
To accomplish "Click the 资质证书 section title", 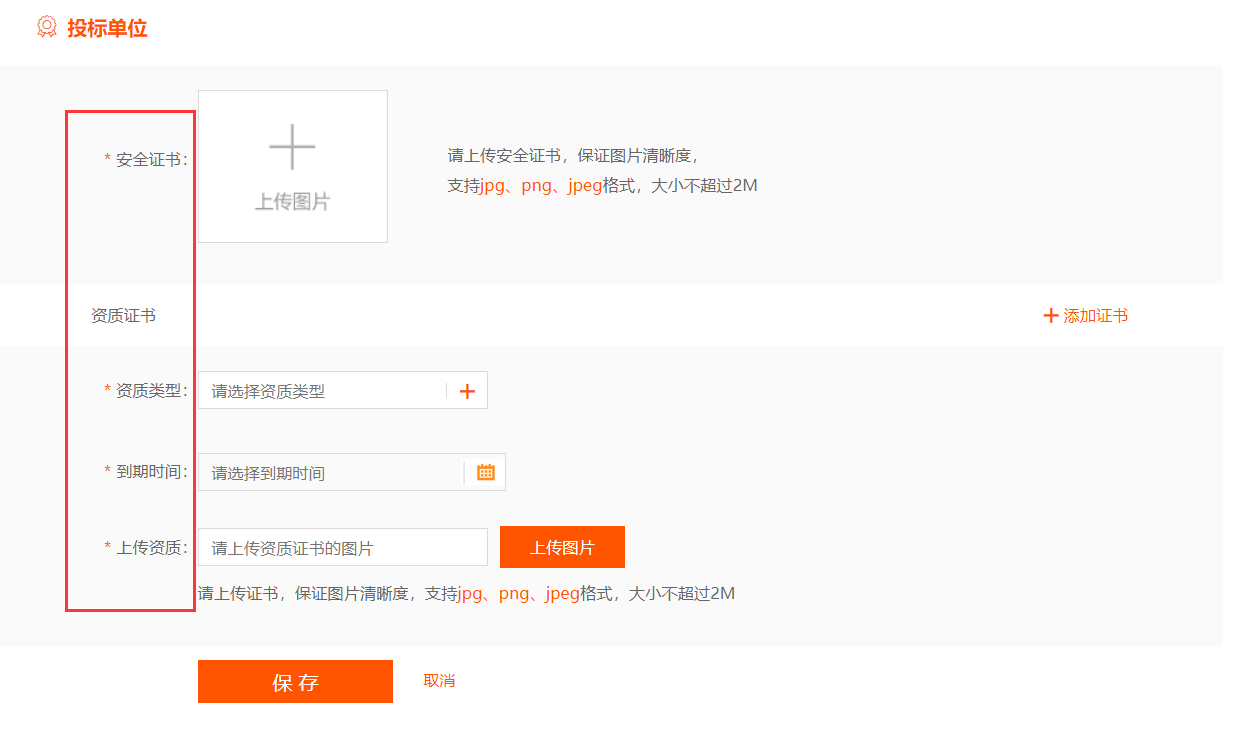I will coord(123,316).
